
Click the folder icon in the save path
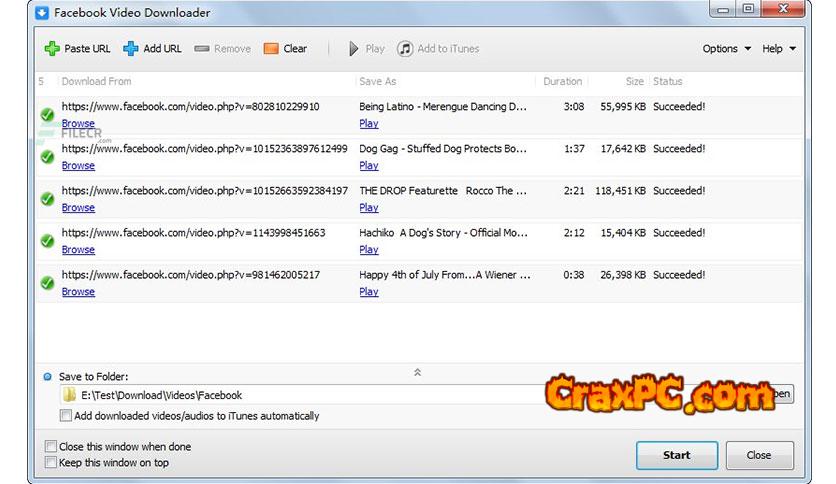pyautogui.click(x=70, y=395)
